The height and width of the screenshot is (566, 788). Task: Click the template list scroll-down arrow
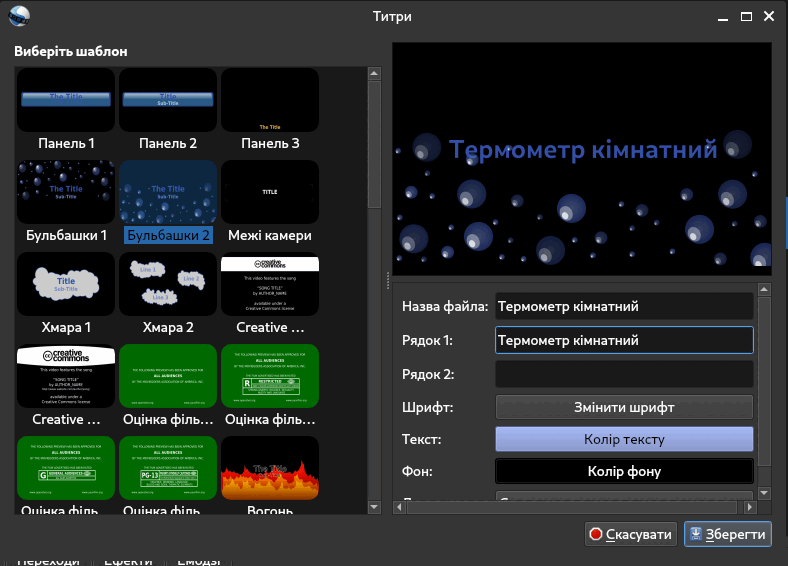tap(374, 507)
